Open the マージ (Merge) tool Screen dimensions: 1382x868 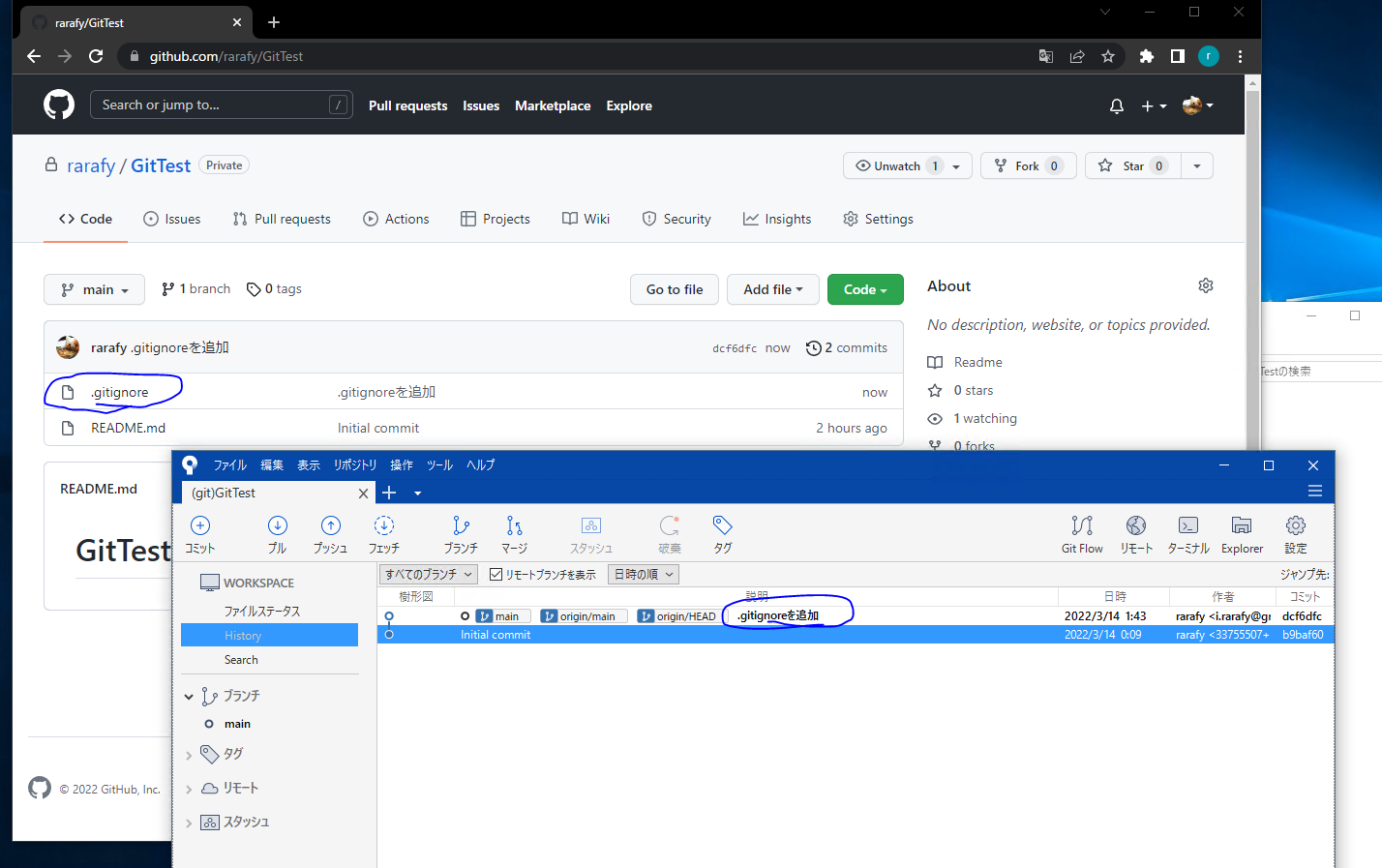pos(514,532)
